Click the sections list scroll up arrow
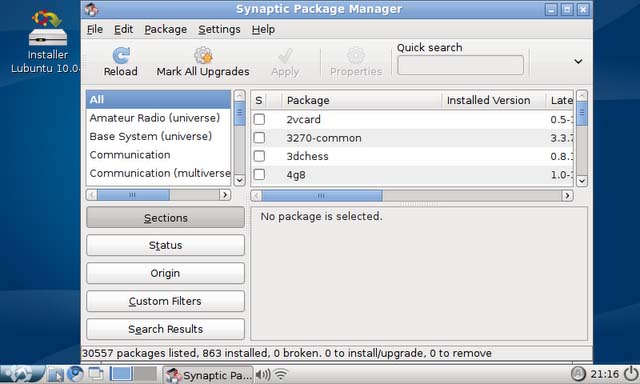Image resolution: width=640 pixels, height=384 pixels. pyautogui.click(x=240, y=96)
